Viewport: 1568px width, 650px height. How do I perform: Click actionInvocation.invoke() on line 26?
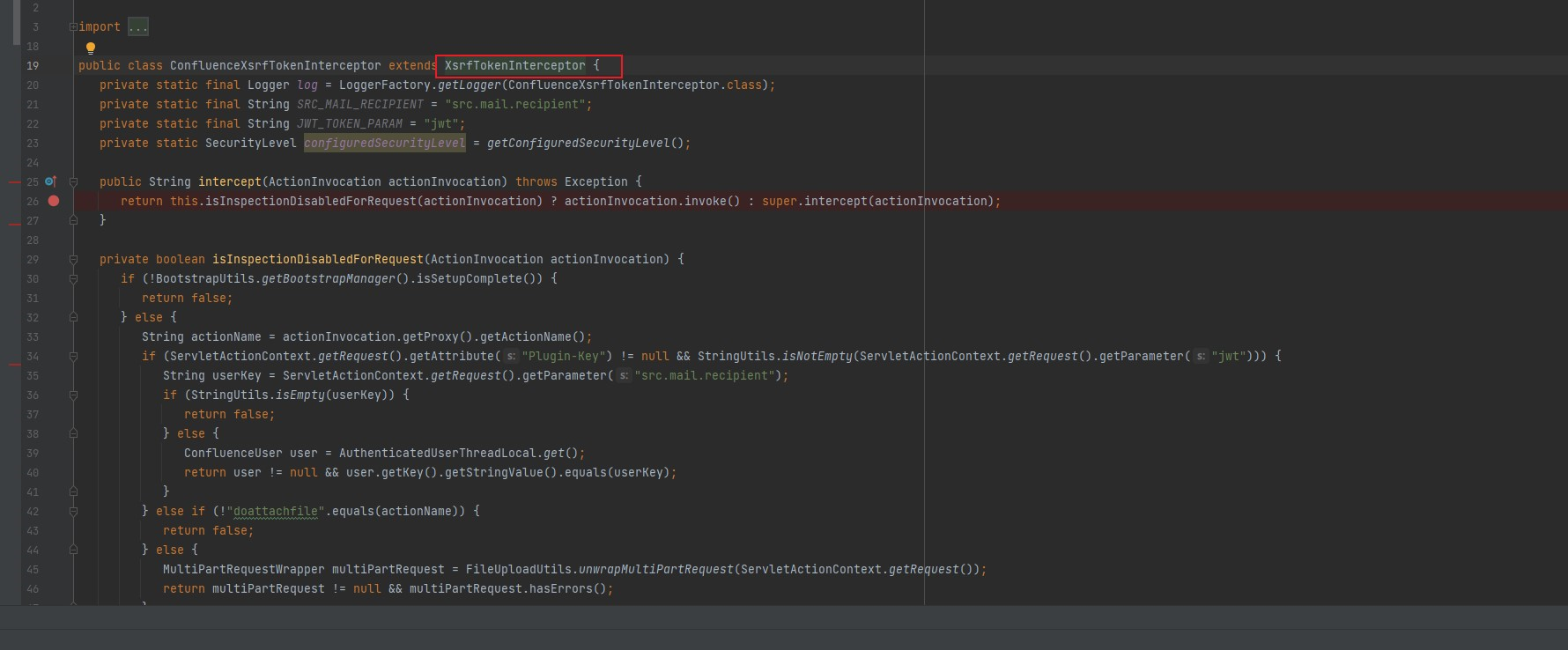click(653, 201)
